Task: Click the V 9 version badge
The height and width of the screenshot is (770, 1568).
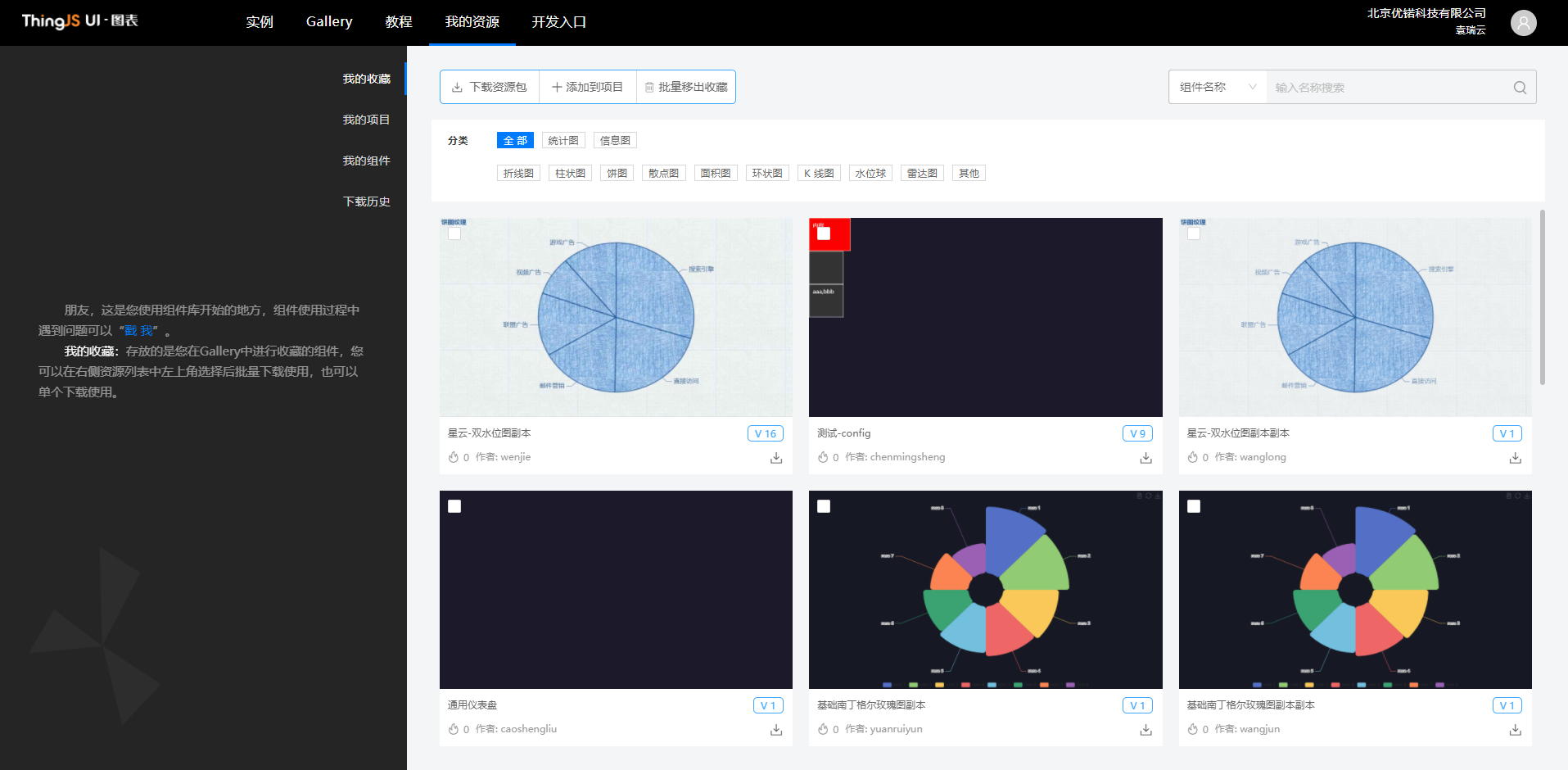Action: point(1137,433)
